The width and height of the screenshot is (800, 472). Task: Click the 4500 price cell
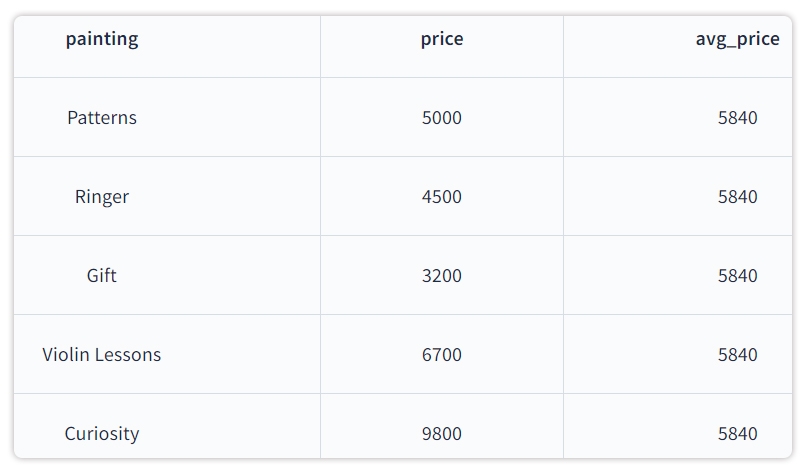[441, 197]
